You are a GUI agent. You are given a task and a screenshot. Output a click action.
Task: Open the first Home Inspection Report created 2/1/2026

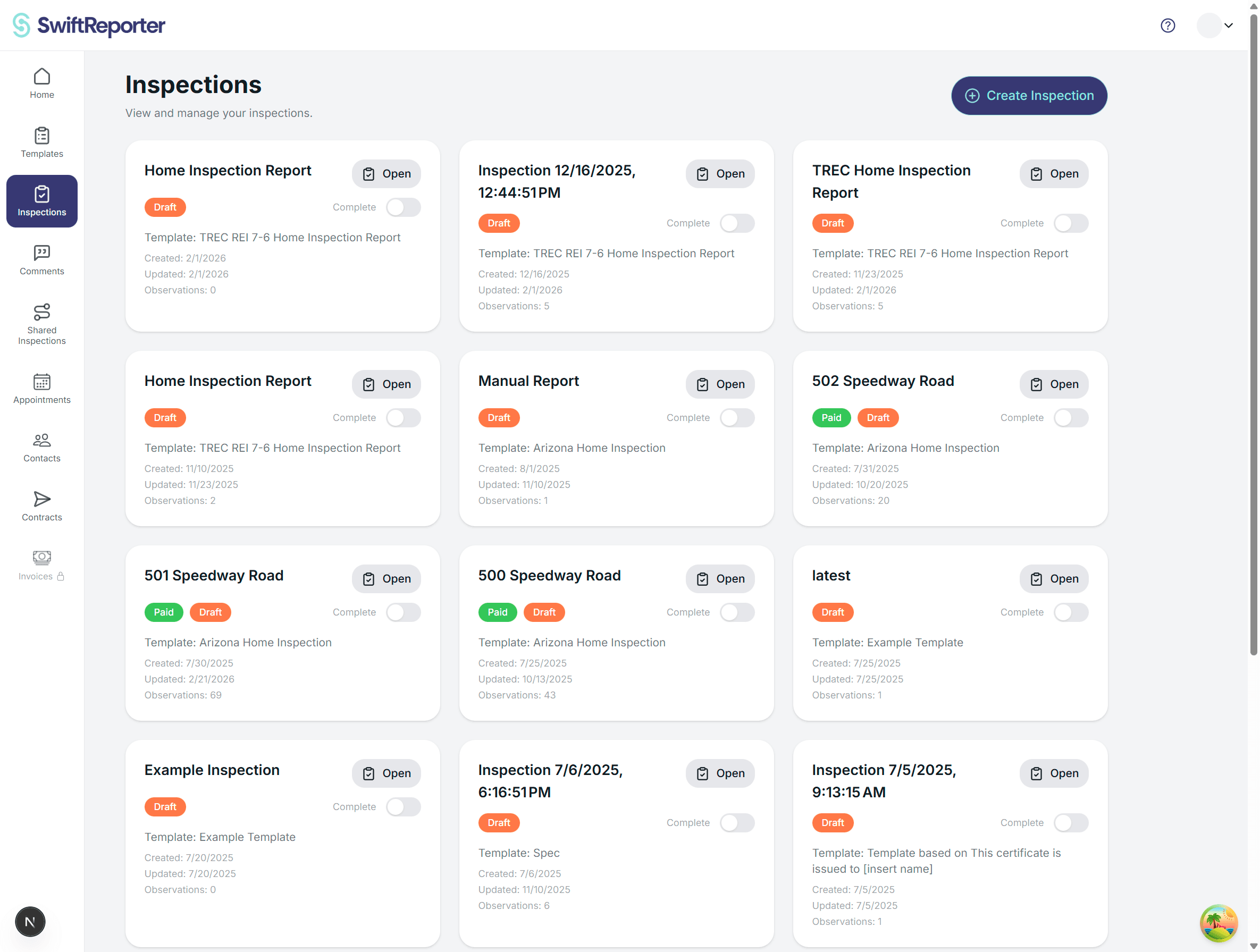pyautogui.click(x=386, y=174)
